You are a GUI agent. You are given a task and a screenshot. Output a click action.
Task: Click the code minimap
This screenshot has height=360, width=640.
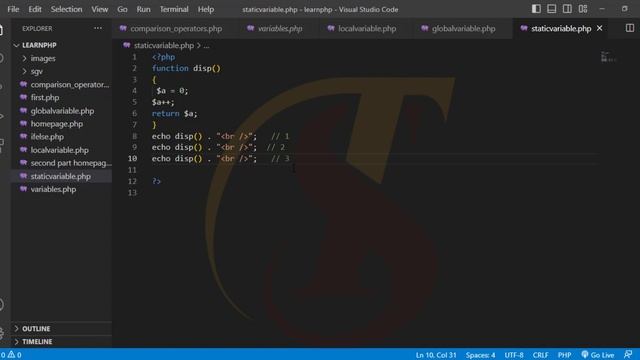point(607,57)
